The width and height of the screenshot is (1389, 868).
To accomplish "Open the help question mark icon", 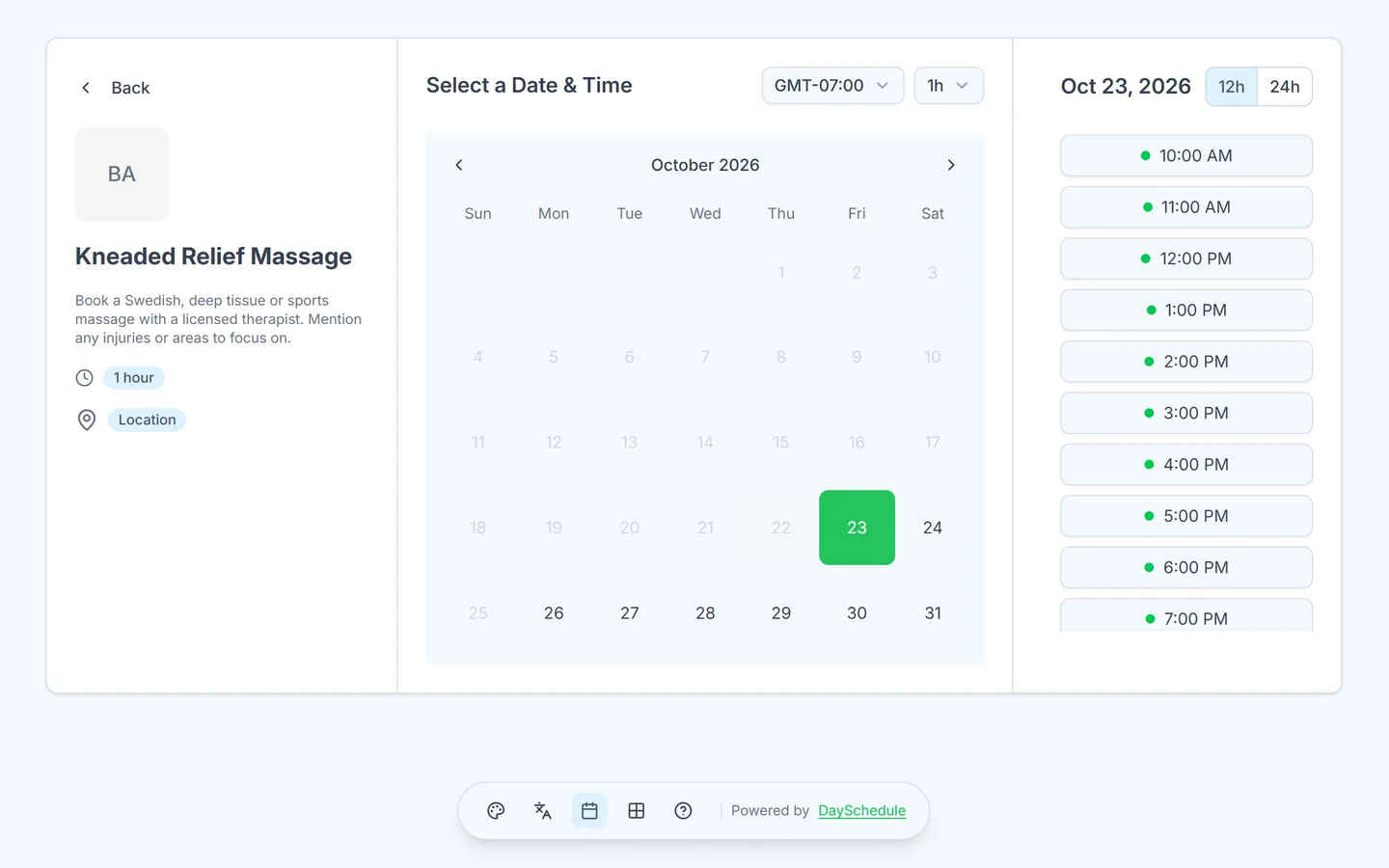I will click(x=683, y=811).
